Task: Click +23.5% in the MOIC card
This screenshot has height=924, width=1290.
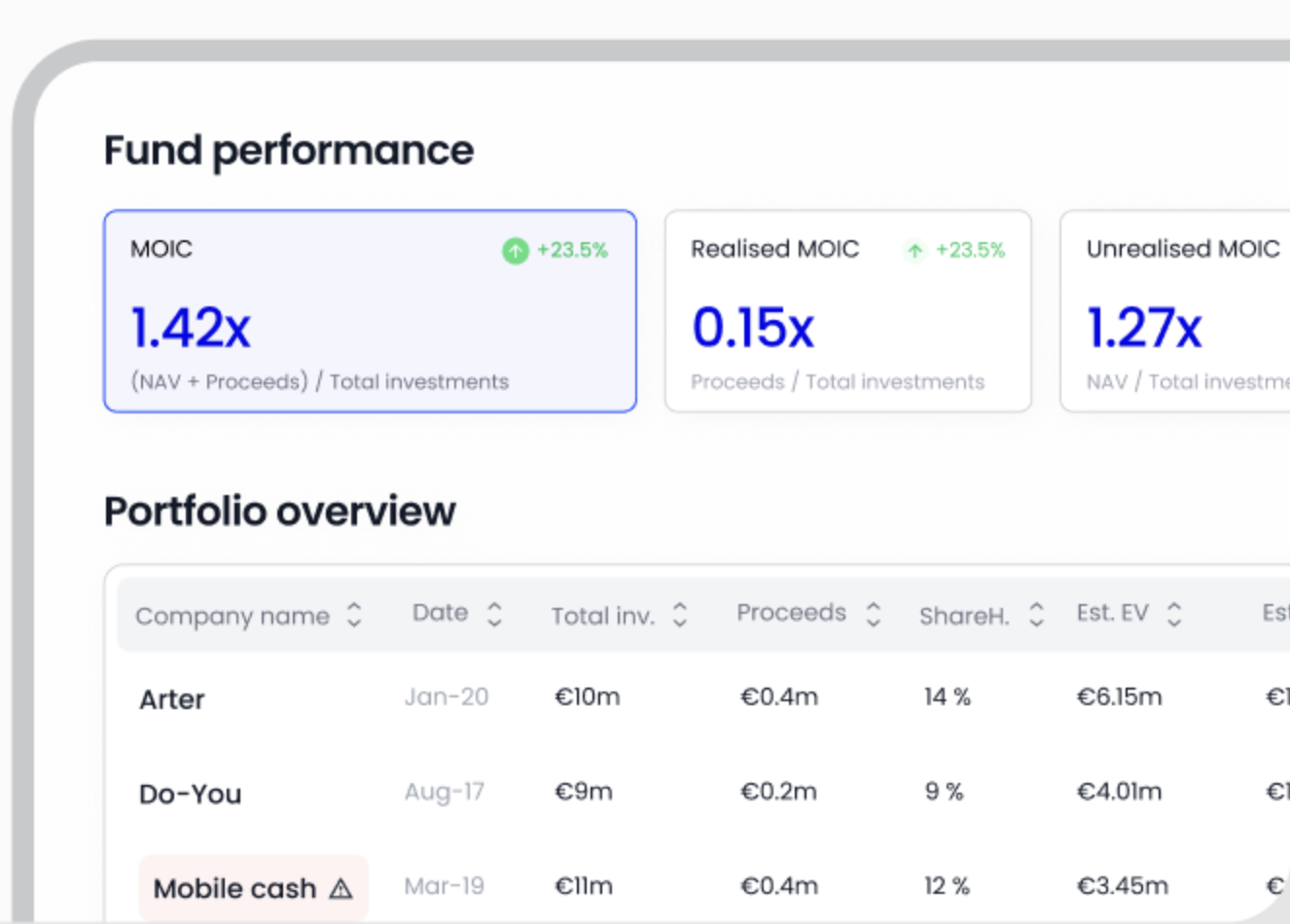Action: tap(572, 250)
